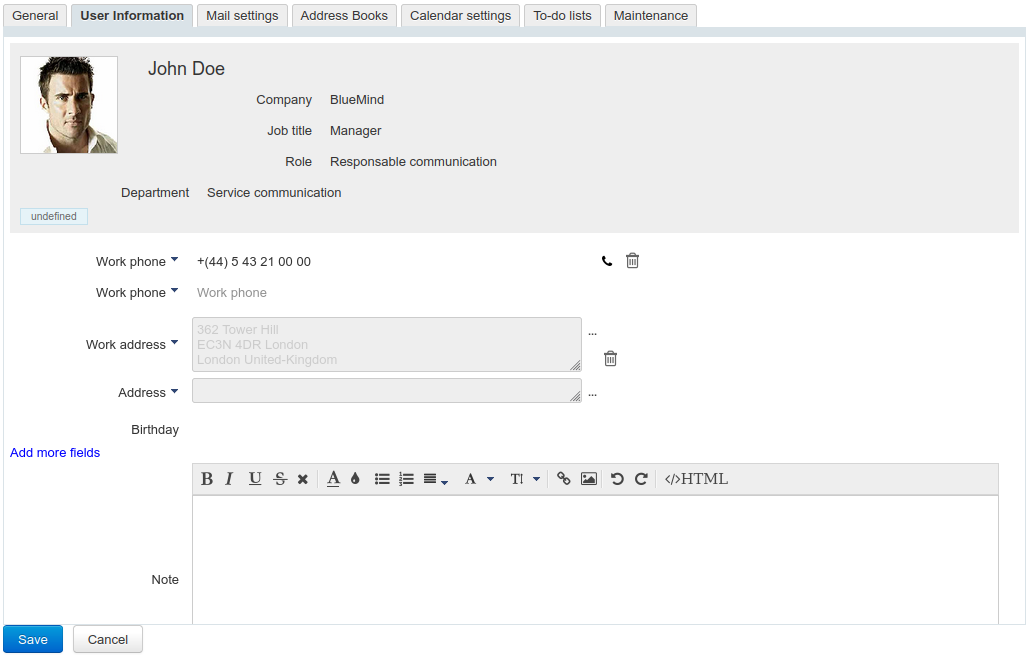
Task: Insert a bulleted list
Action: (x=382, y=479)
